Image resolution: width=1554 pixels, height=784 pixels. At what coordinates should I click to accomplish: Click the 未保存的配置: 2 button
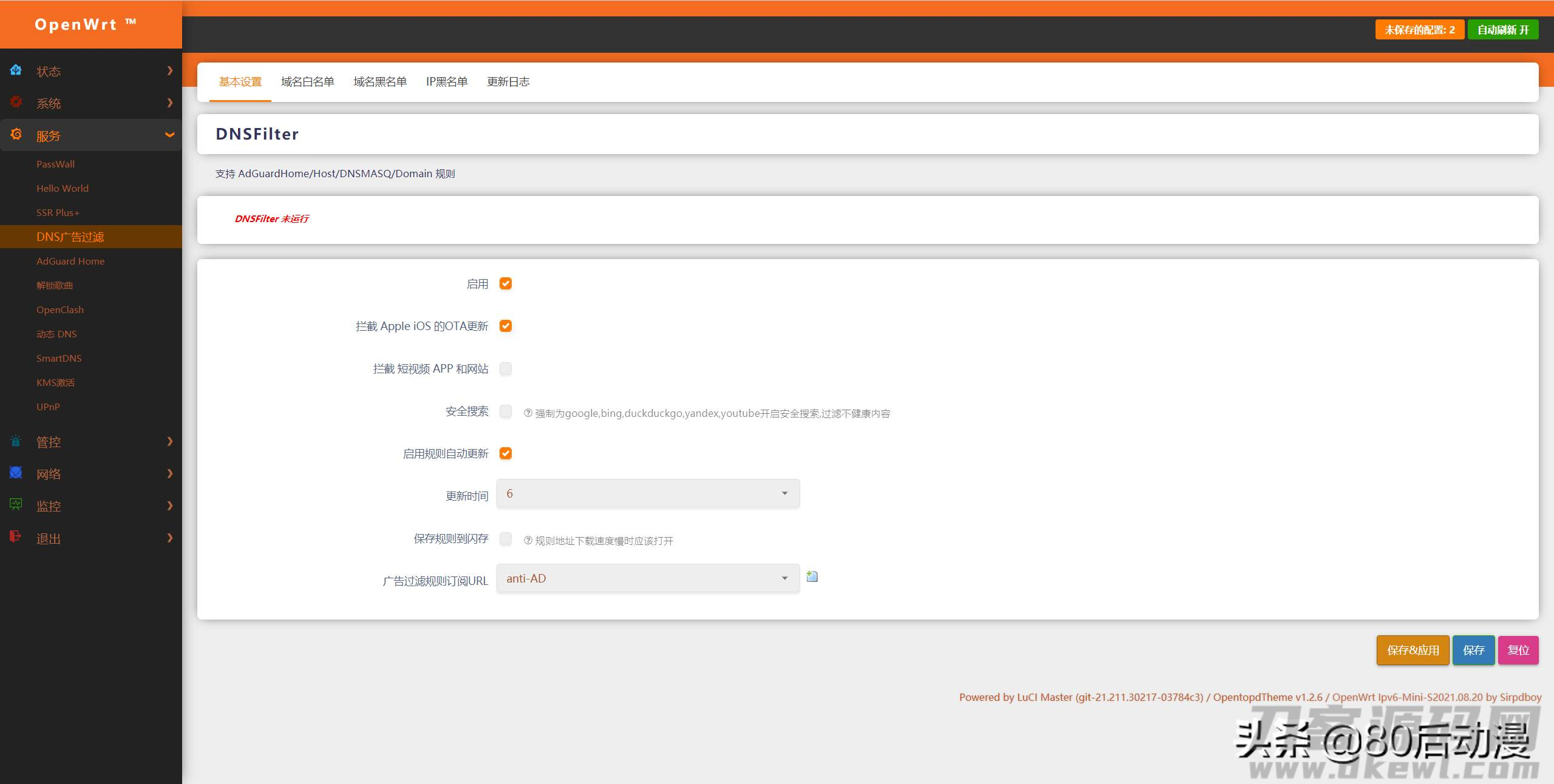point(1420,30)
